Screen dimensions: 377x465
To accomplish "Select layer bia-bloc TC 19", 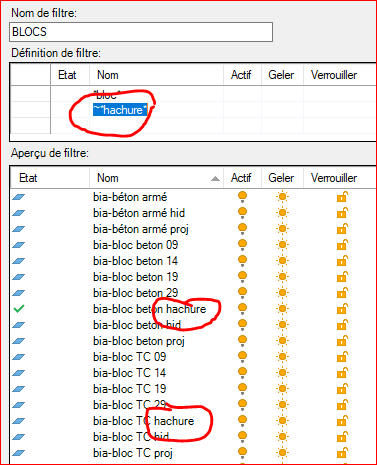I will 130,389.
